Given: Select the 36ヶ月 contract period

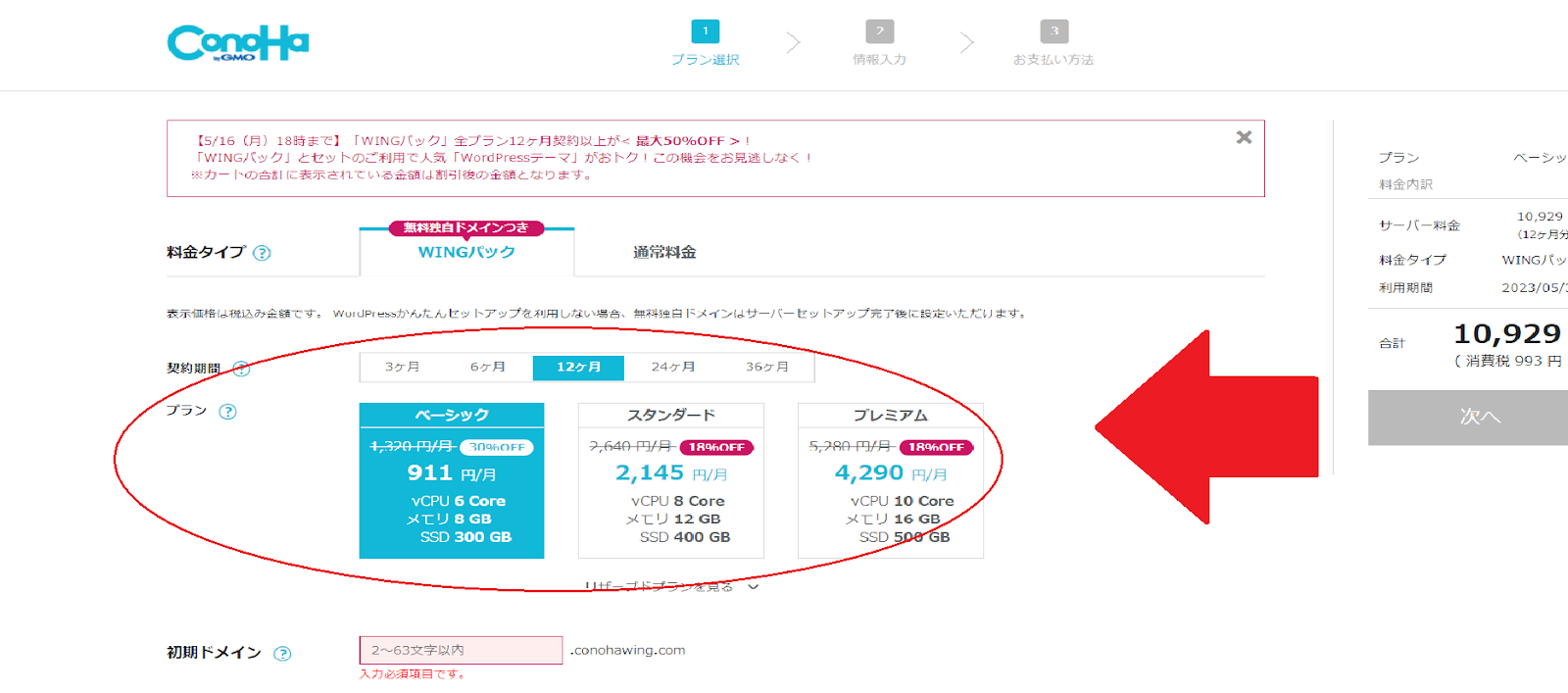Looking at the screenshot, I should 767,367.
